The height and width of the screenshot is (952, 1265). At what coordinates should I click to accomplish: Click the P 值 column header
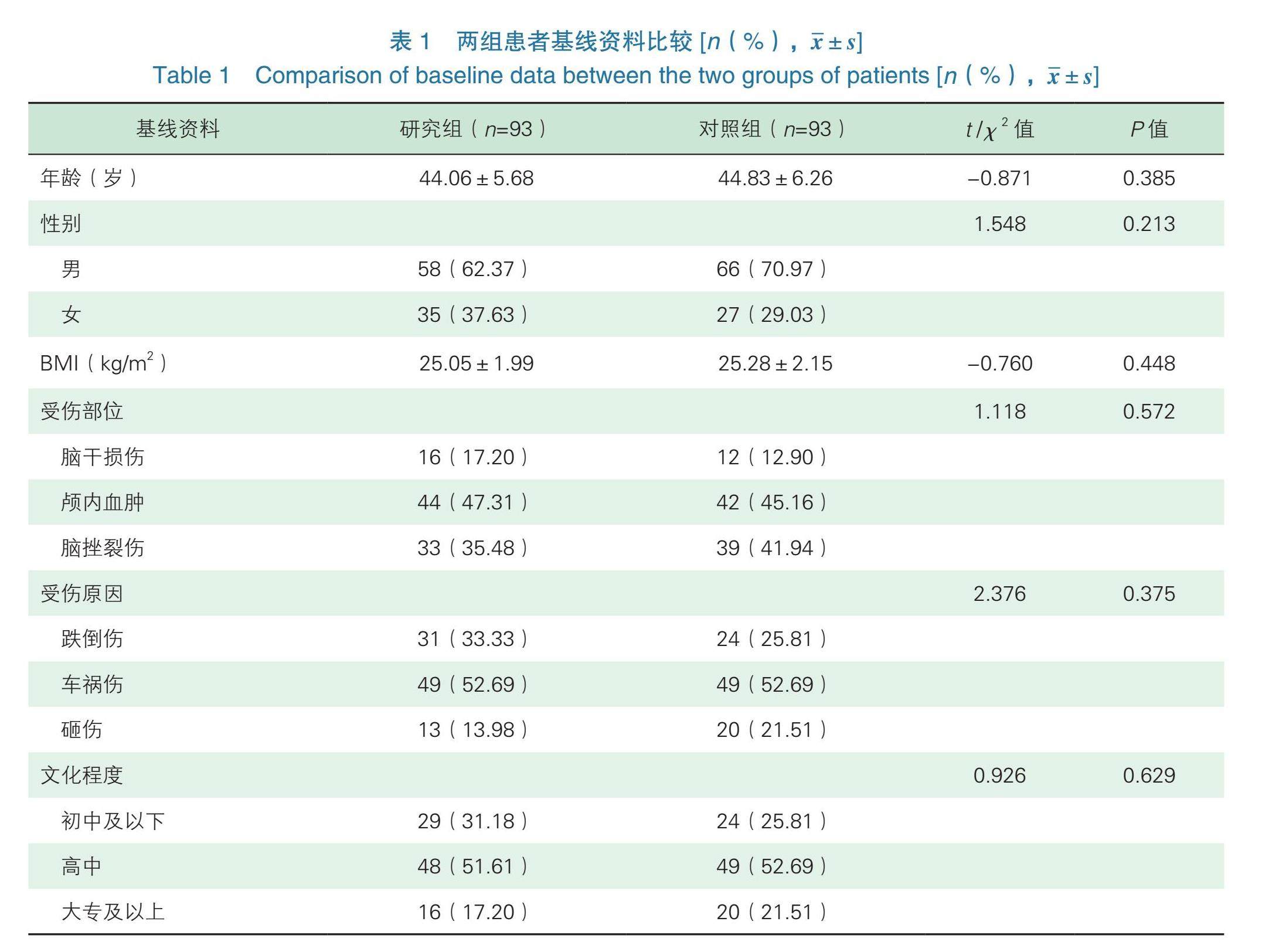coord(1148,129)
